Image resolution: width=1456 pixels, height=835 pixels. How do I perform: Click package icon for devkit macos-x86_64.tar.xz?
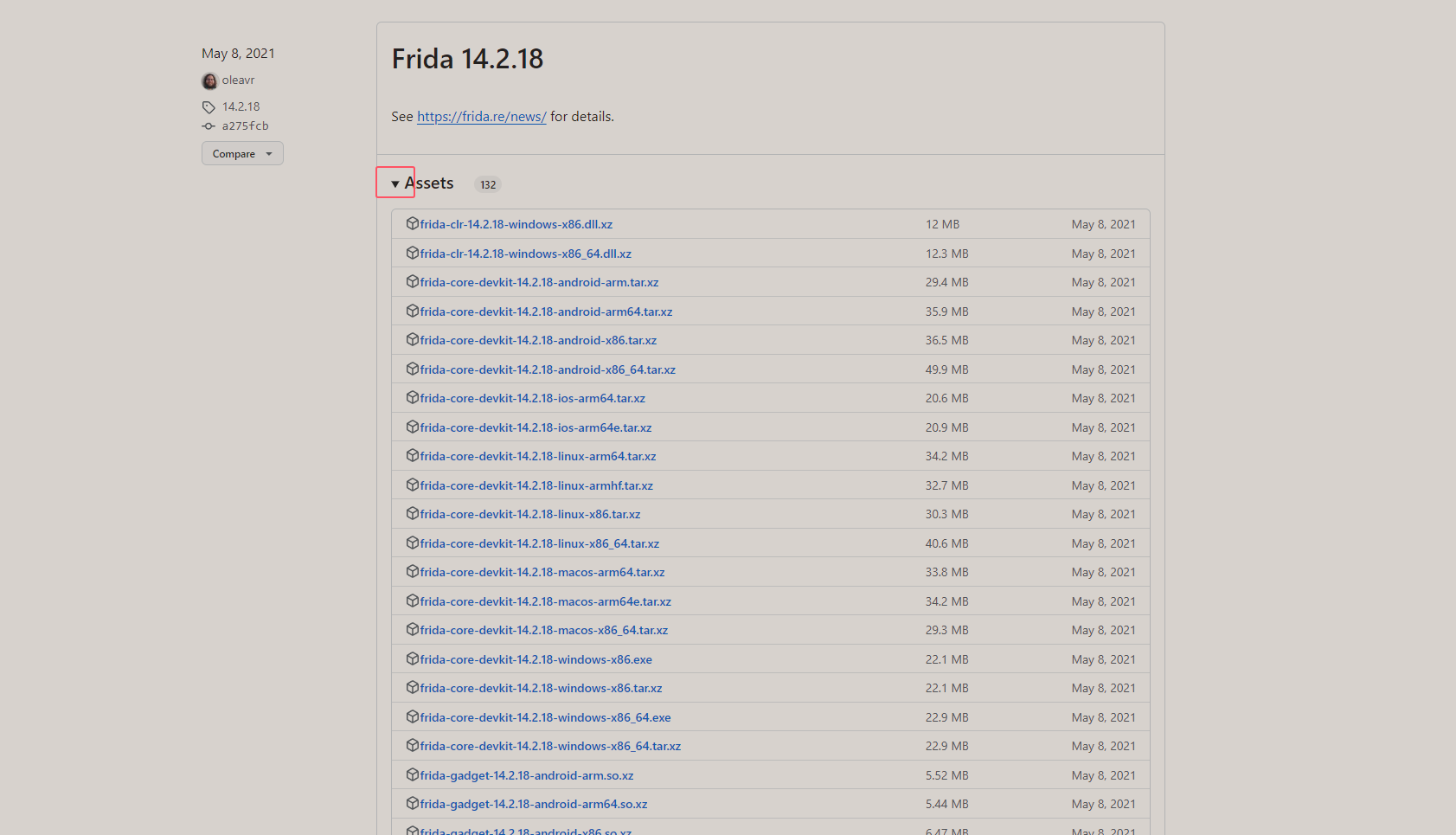413,629
